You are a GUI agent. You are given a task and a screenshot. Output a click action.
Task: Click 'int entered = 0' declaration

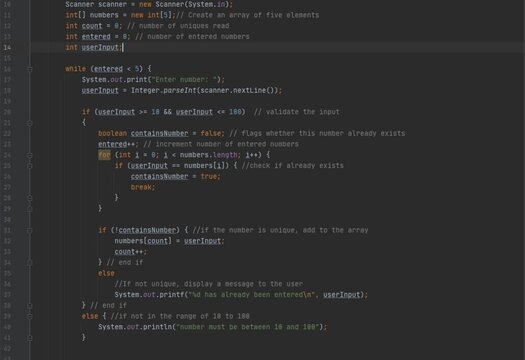96,37
